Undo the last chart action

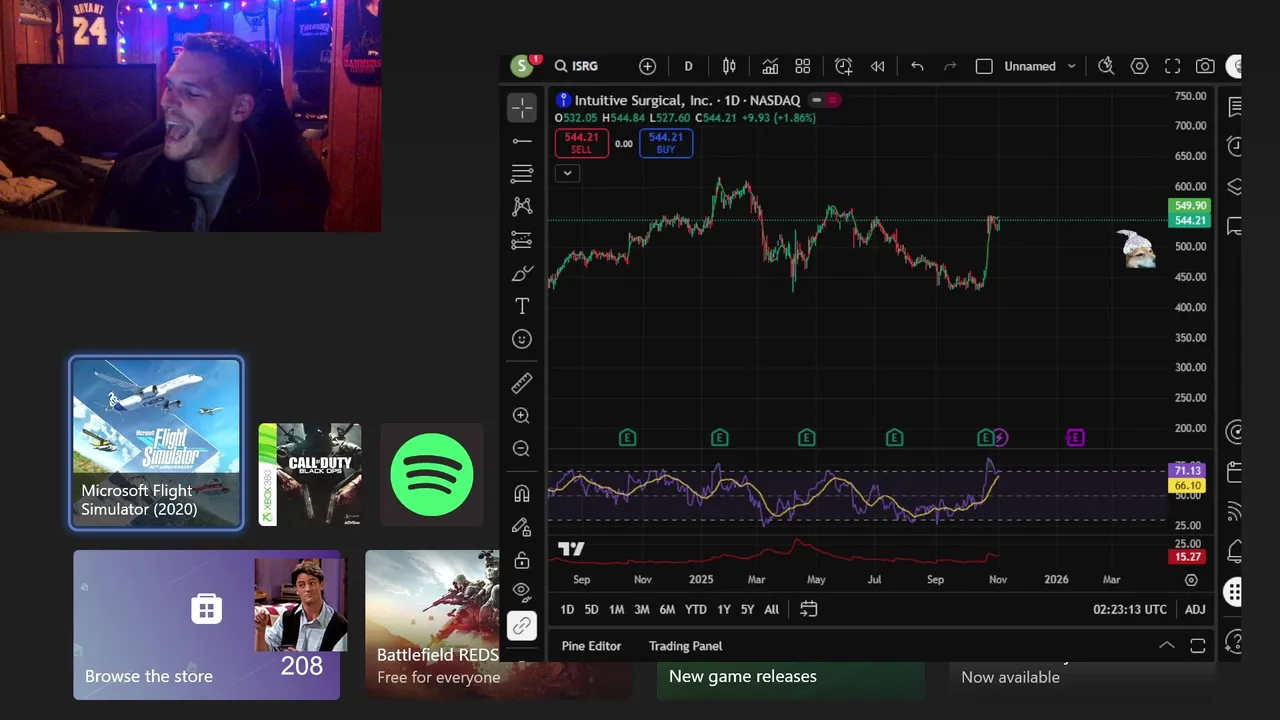(917, 66)
